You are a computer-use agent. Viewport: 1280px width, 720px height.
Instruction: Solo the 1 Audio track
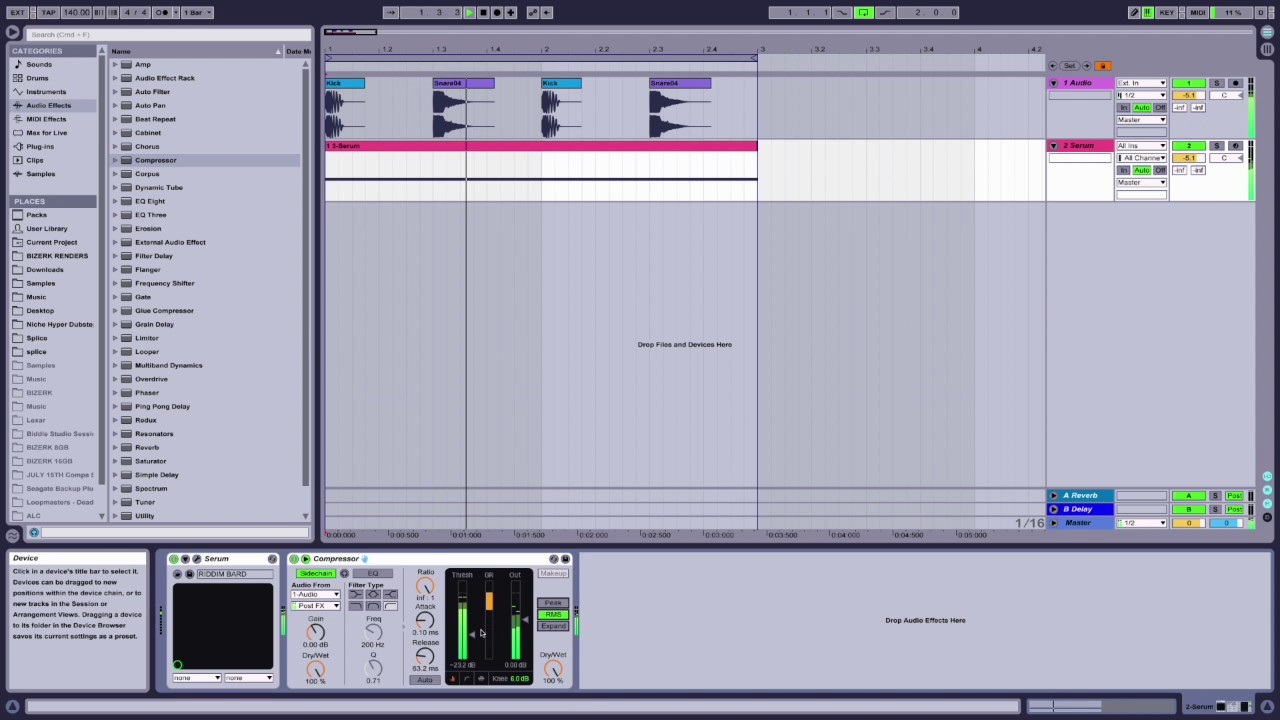(1216, 83)
